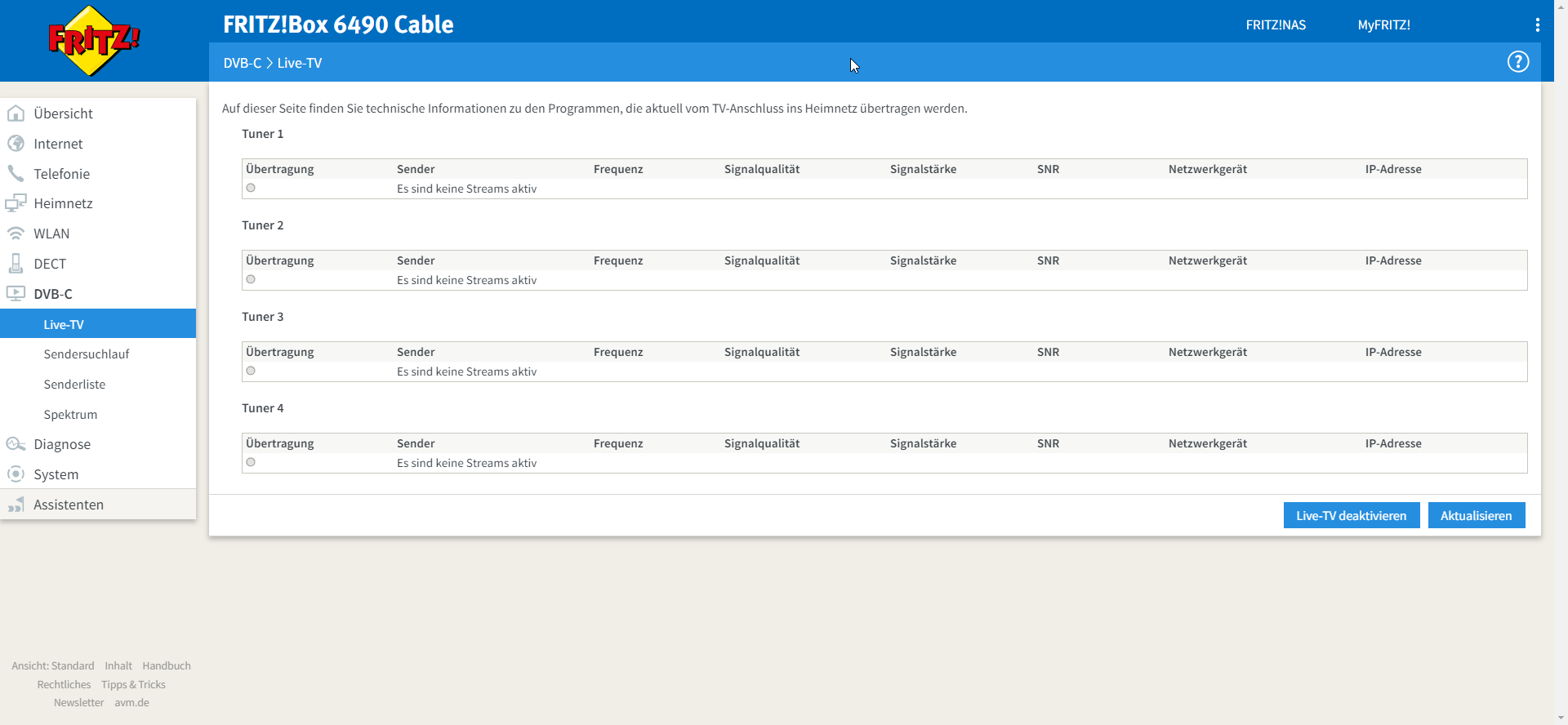The width and height of the screenshot is (1568, 725).
Task: Click Tuner 1 transmission status indicator
Action: coord(251,188)
